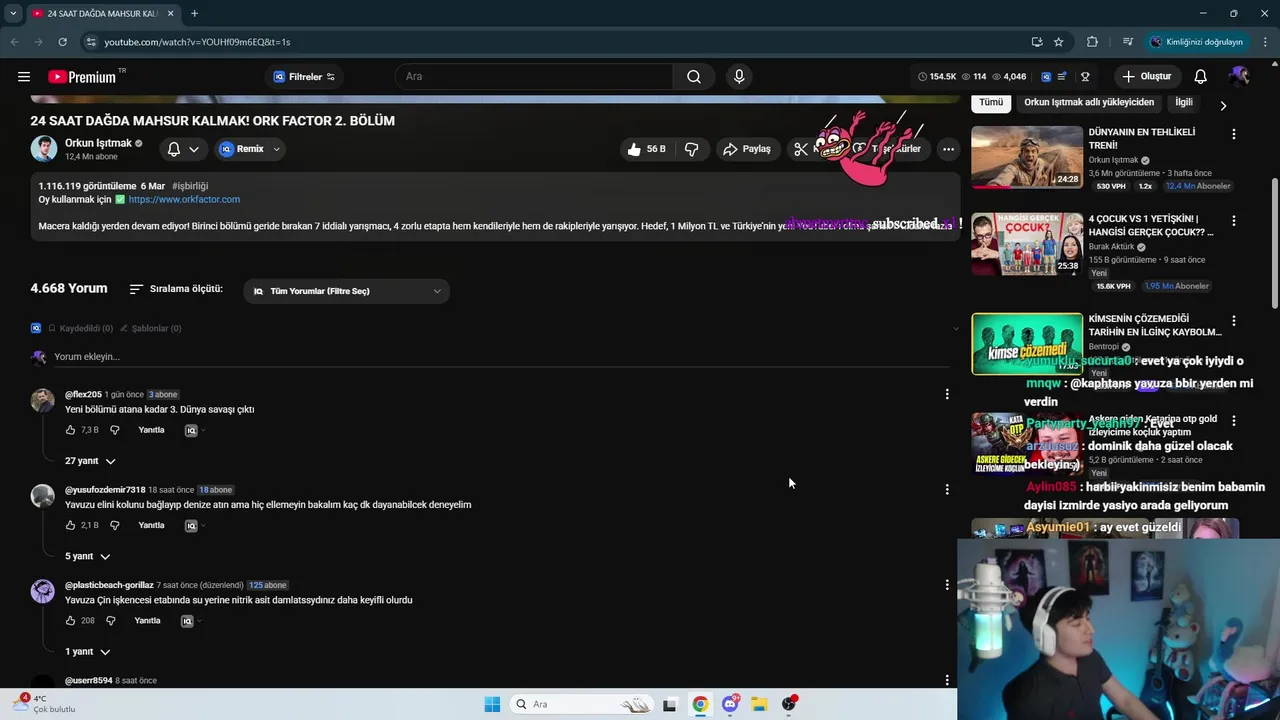Click the Paylaş share button
The image size is (1280, 720).
pyautogui.click(x=747, y=149)
